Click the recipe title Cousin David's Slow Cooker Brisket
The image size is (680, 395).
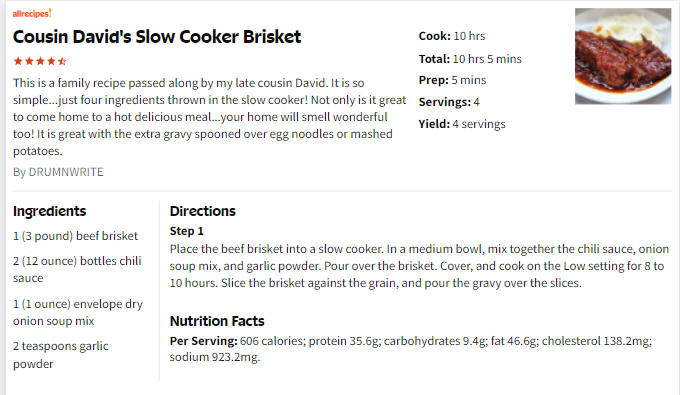(x=157, y=37)
